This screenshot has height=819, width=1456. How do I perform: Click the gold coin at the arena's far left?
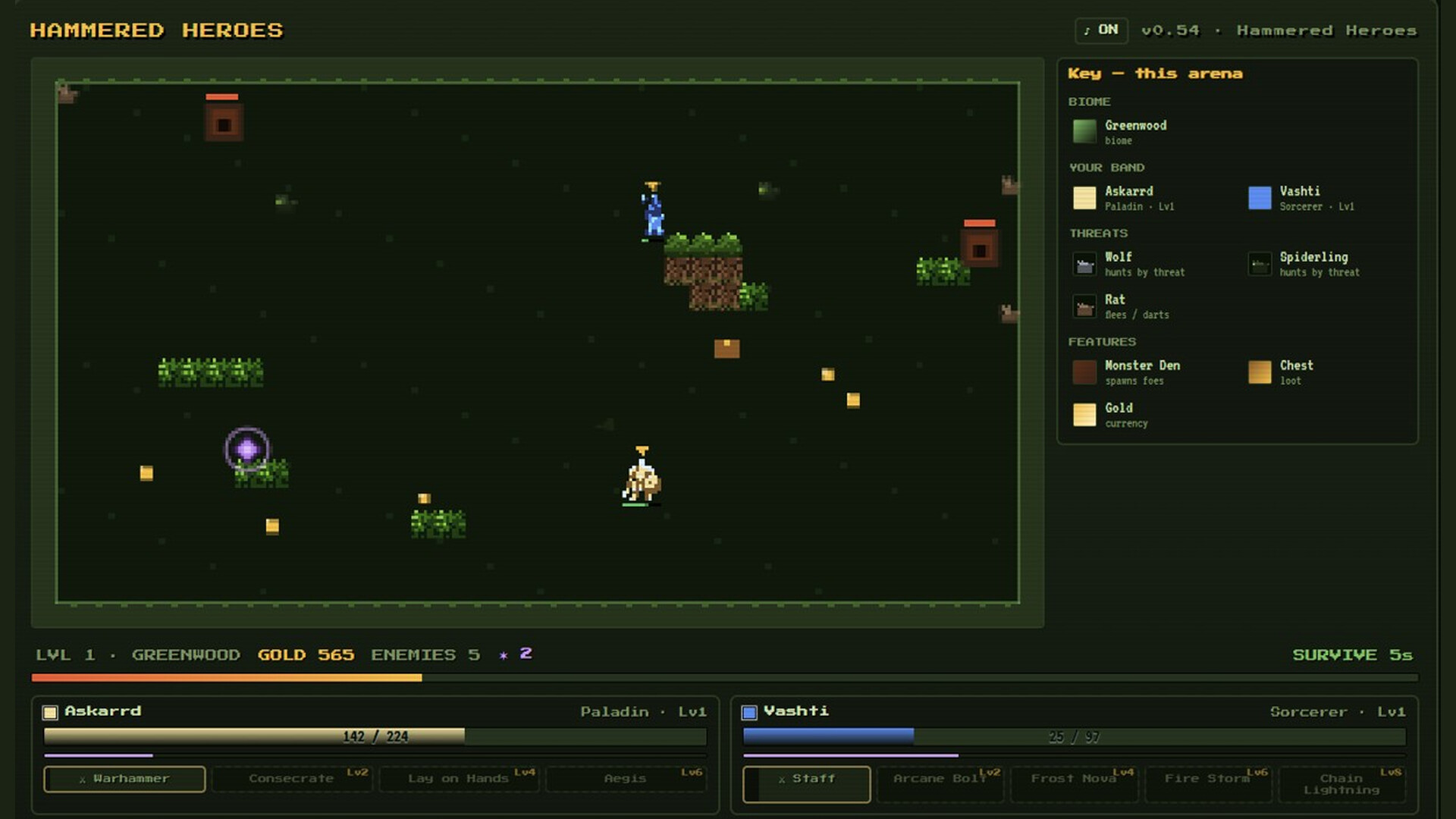point(146,473)
